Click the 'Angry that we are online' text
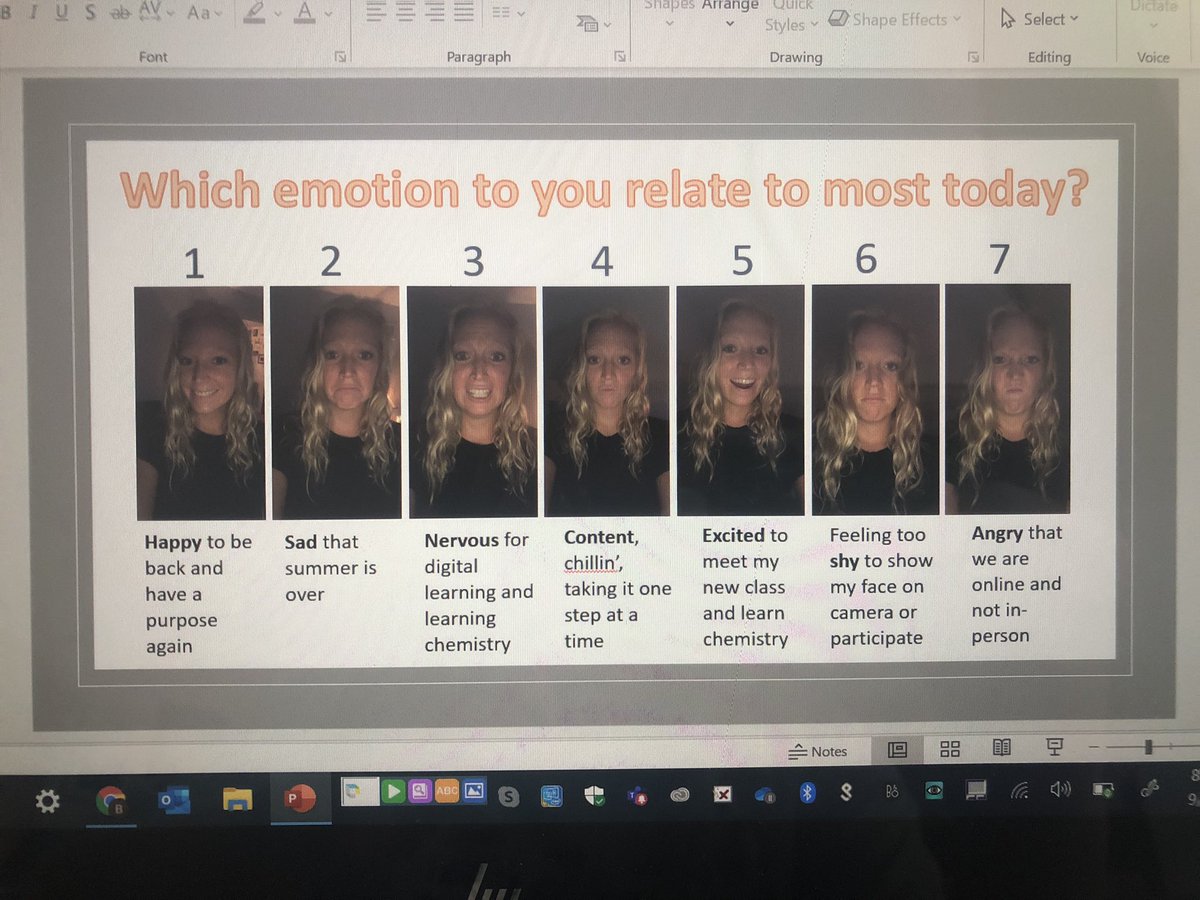The image size is (1200, 900). pos(1017,584)
